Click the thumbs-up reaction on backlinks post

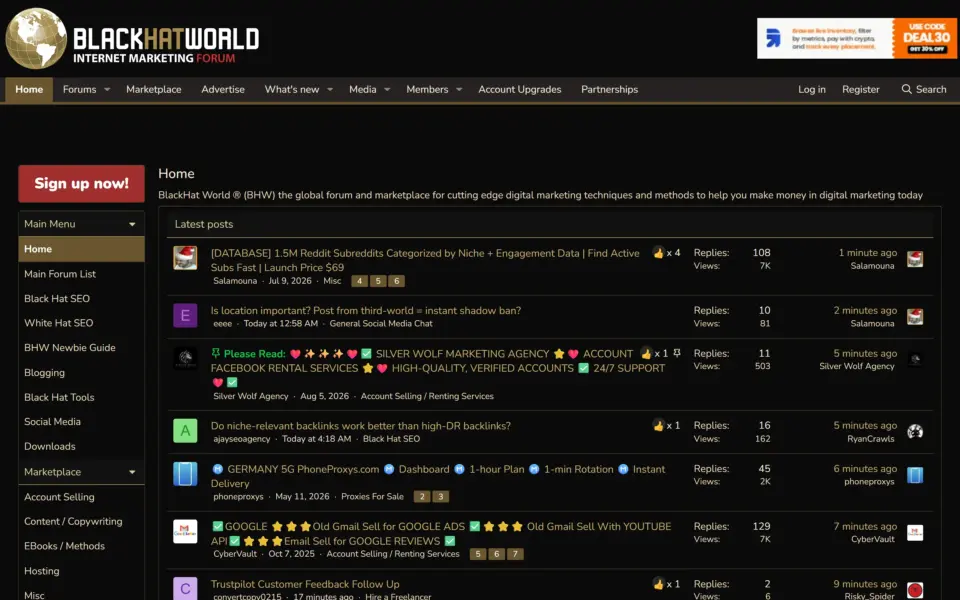click(x=658, y=426)
